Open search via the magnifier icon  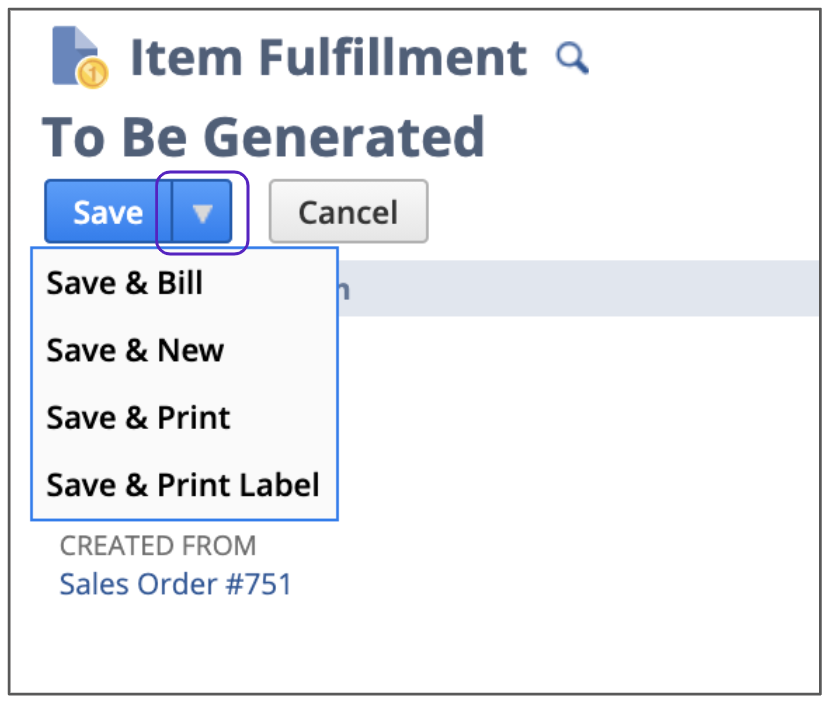coord(572,58)
